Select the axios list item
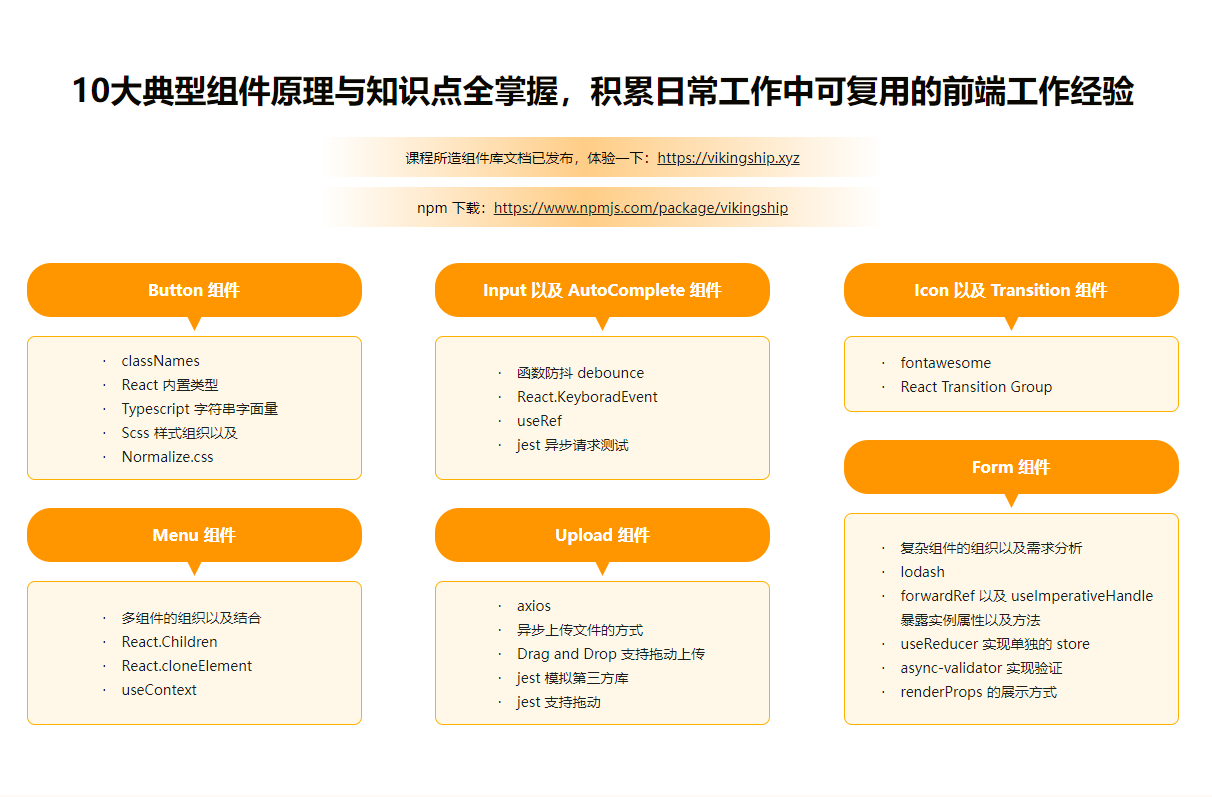The width and height of the screenshot is (1212, 797). click(x=533, y=606)
